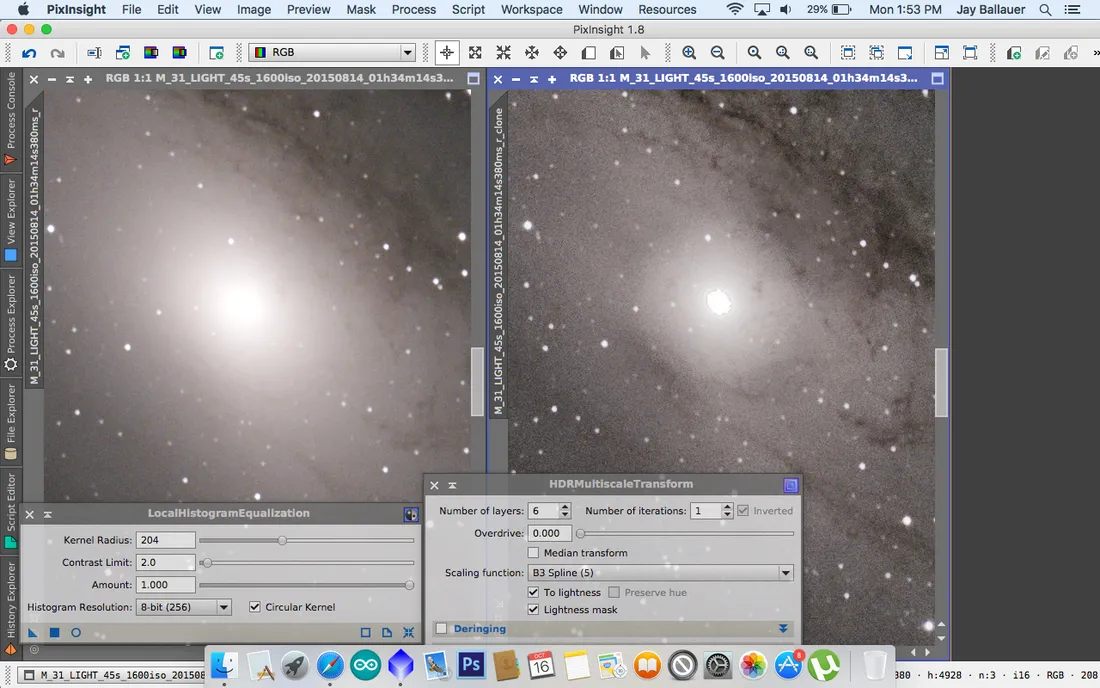Click the Kernel Radius value field
The image size is (1100, 688).
click(x=166, y=540)
